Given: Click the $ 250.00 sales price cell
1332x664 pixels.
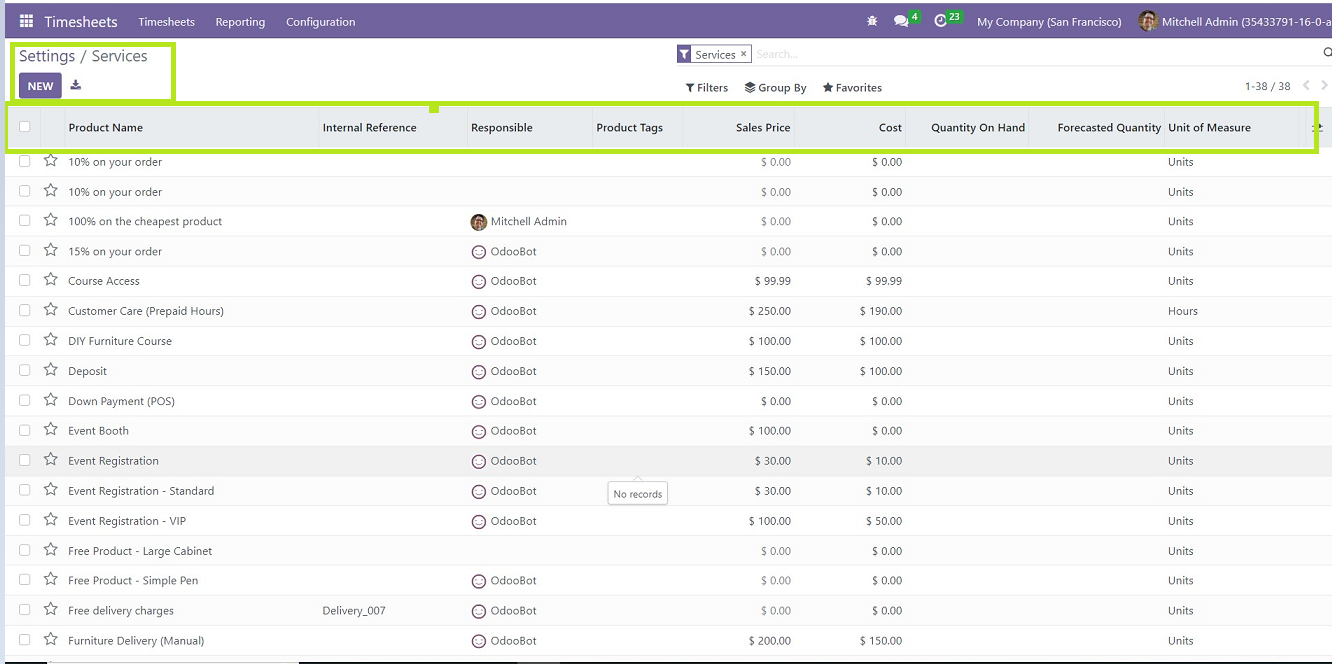Looking at the screenshot, I should click(769, 311).
